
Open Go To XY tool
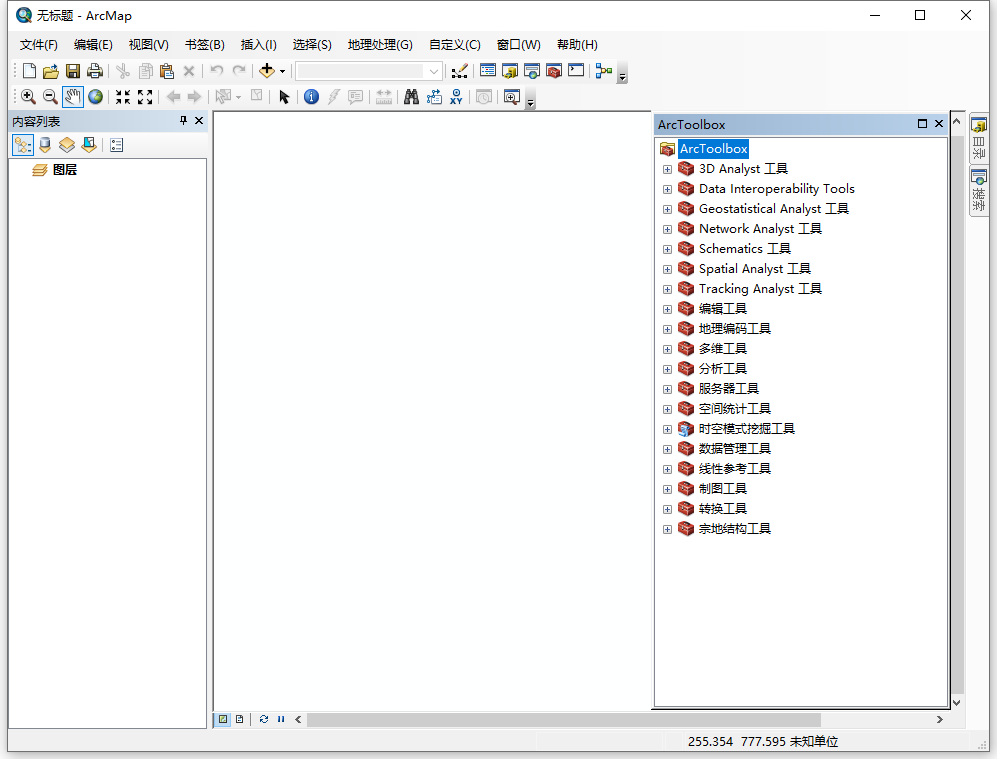(456, 97)
